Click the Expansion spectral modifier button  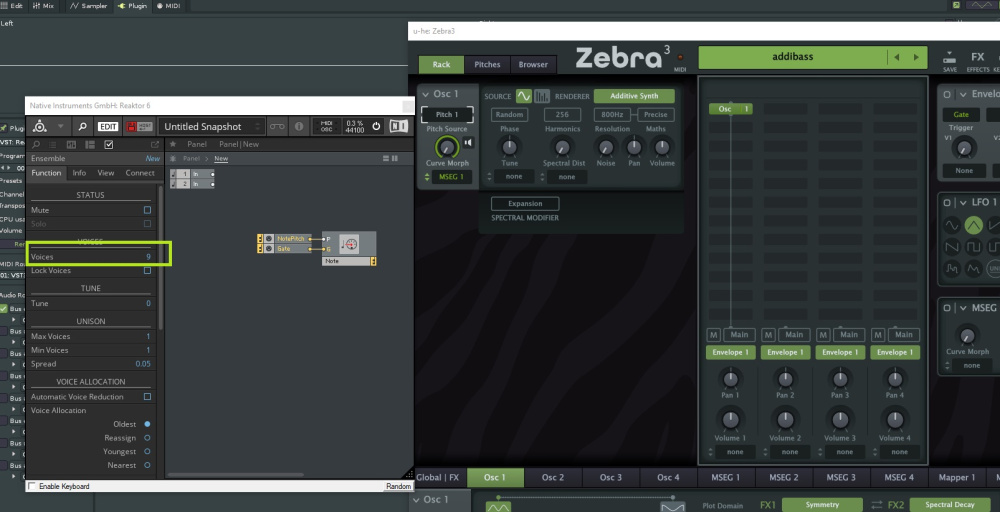click(x=525, y=204)
